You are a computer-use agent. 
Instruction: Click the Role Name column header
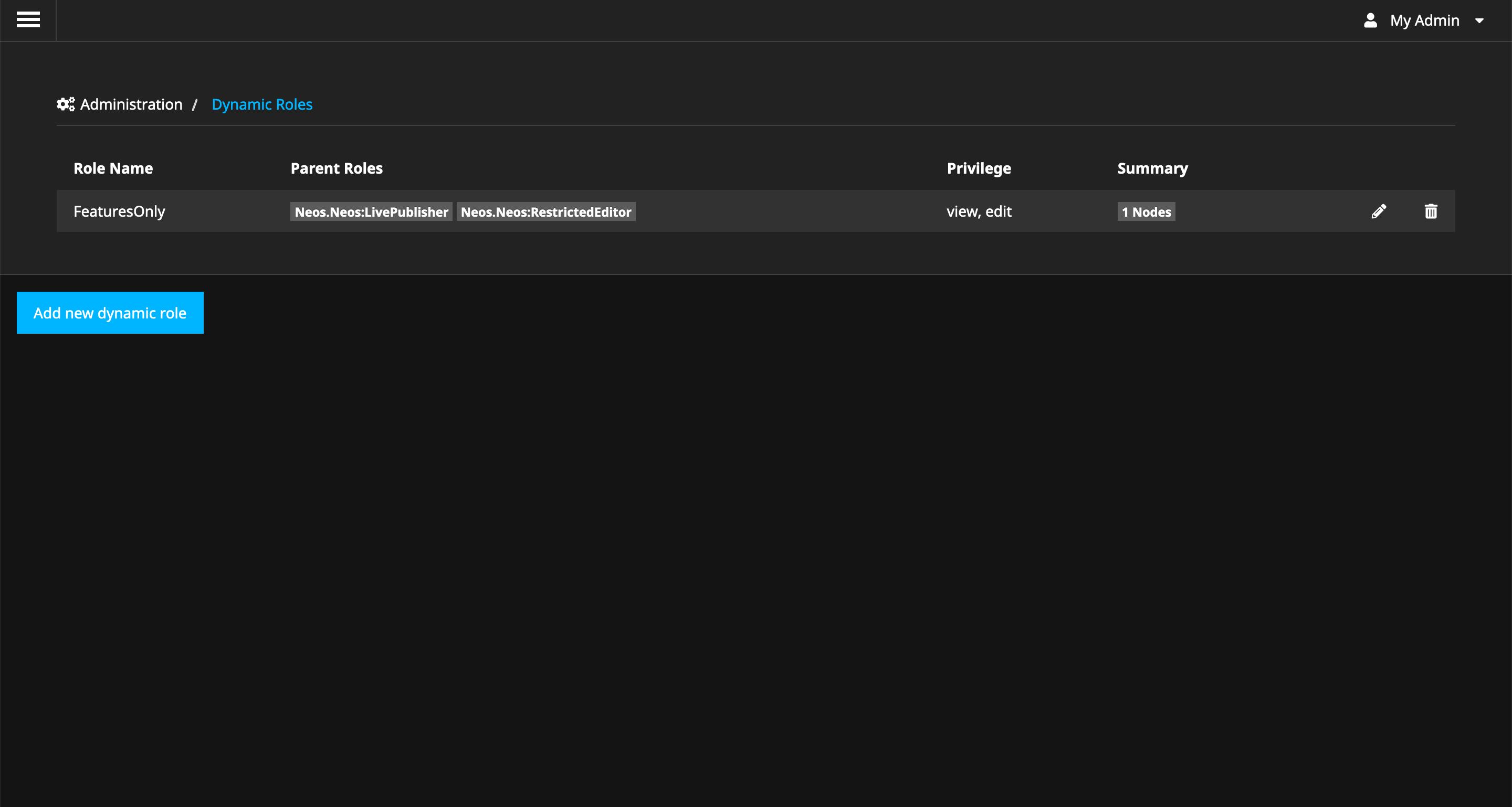113,168
